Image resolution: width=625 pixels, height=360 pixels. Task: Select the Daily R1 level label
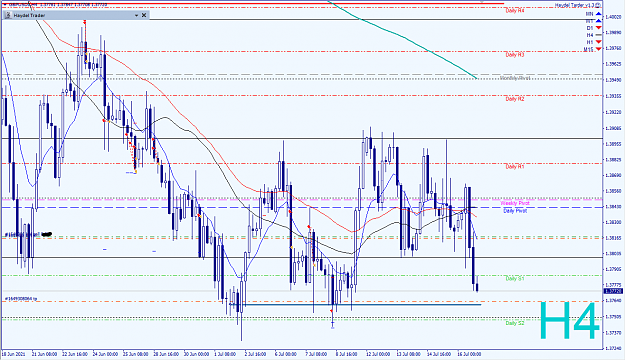click(x=515, y=167)
